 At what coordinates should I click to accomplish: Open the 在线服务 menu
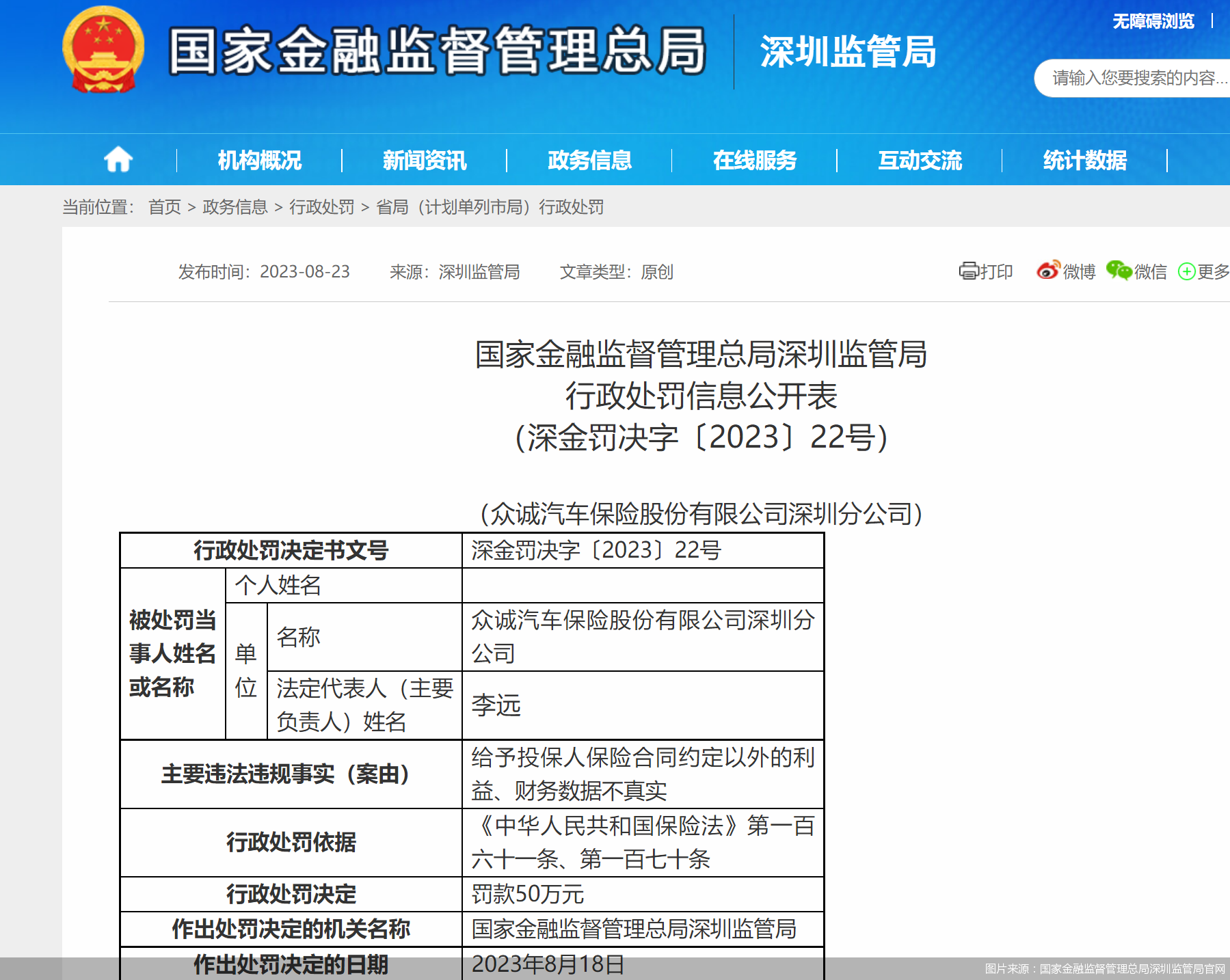[x=755, y=160]
